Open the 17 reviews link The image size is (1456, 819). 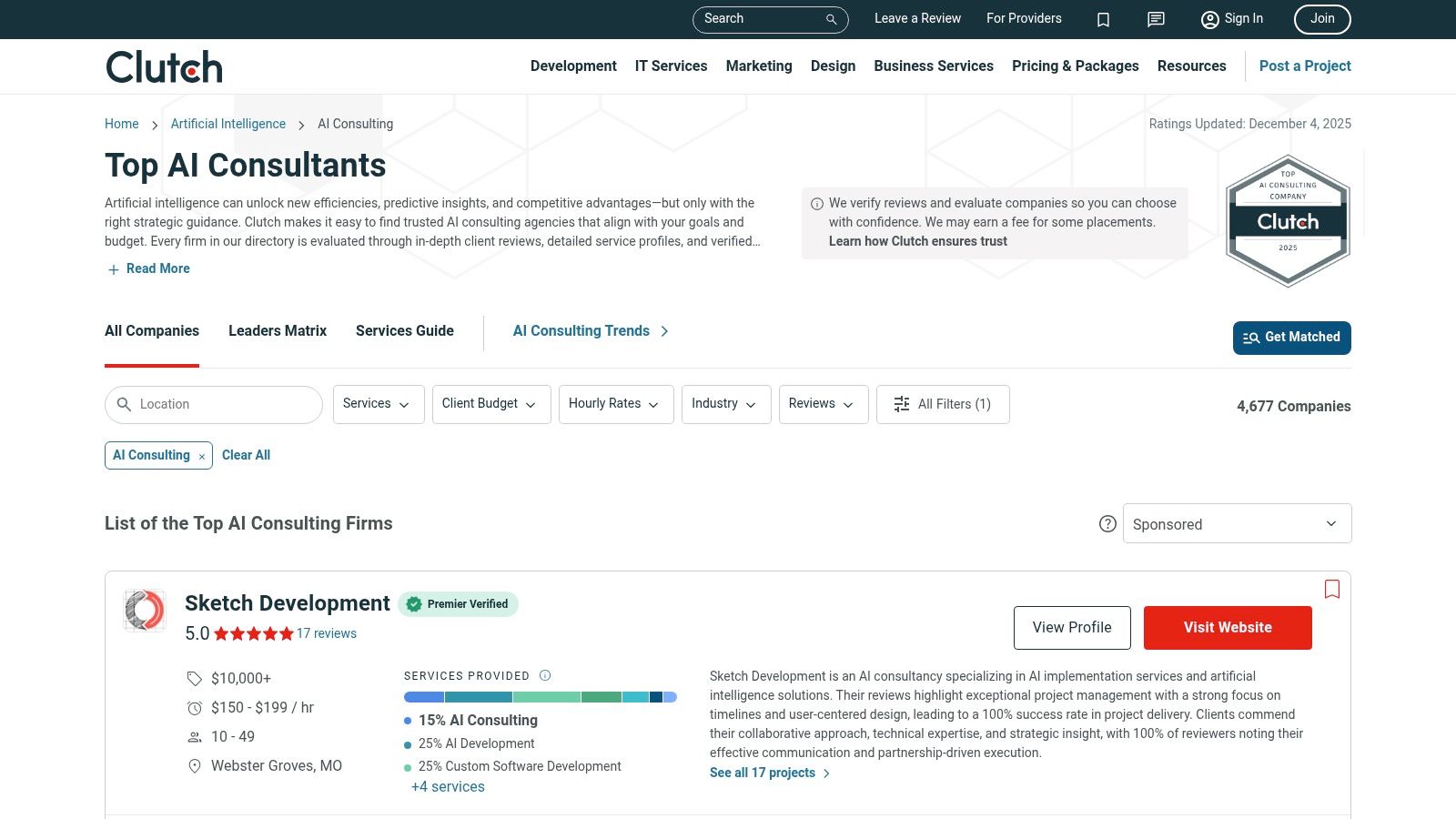coord(327,633)
